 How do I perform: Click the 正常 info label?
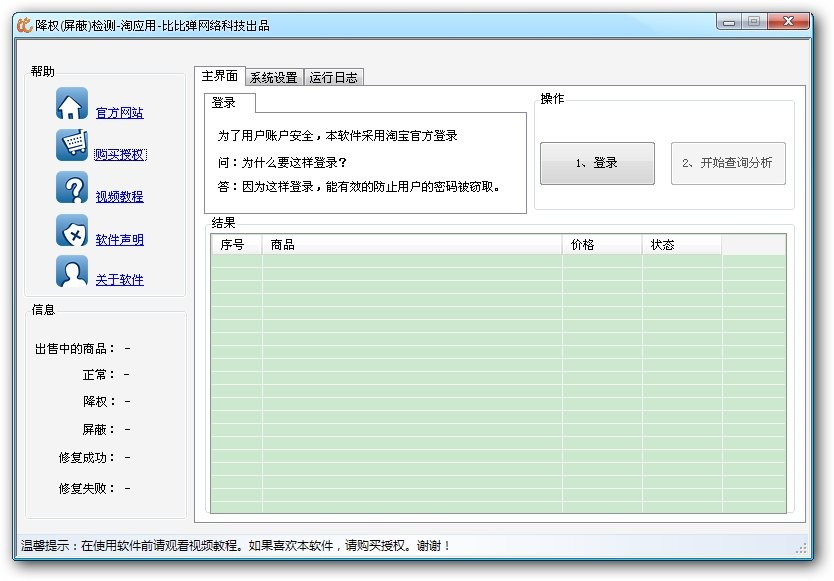tap(98, 375)
